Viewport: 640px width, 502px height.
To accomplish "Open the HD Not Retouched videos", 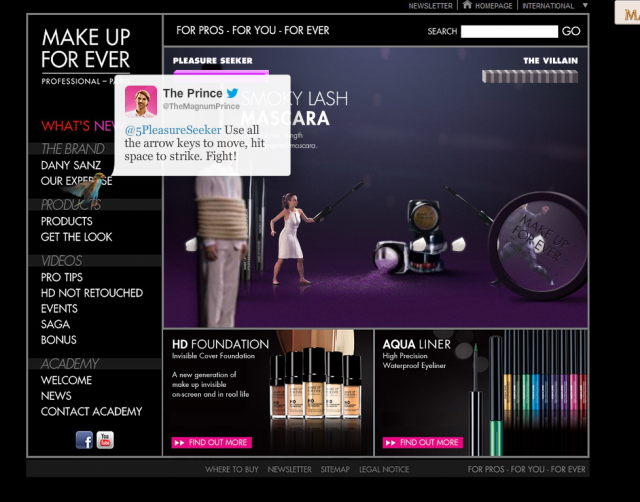I will point(92,293).
